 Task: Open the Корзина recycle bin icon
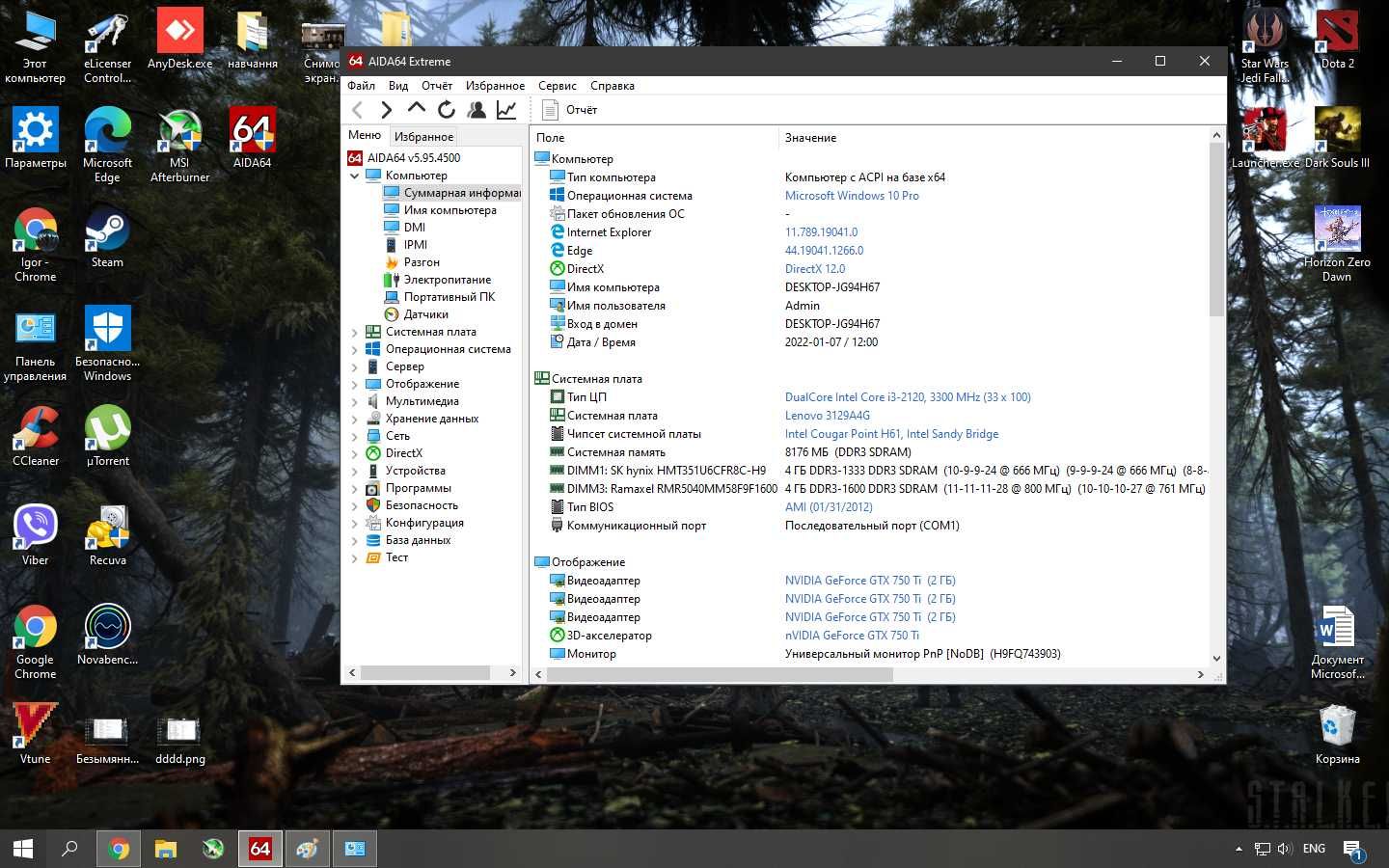[1337, 735]
